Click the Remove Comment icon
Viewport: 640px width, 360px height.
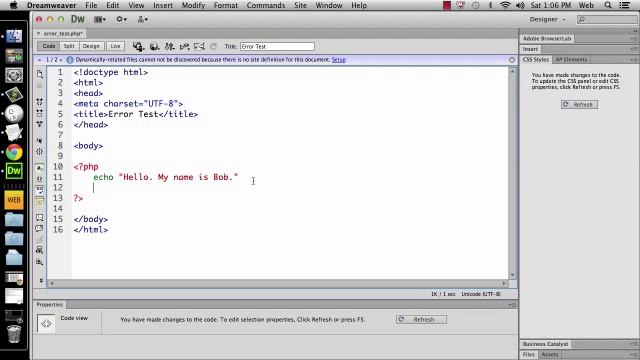coord(40,229)
